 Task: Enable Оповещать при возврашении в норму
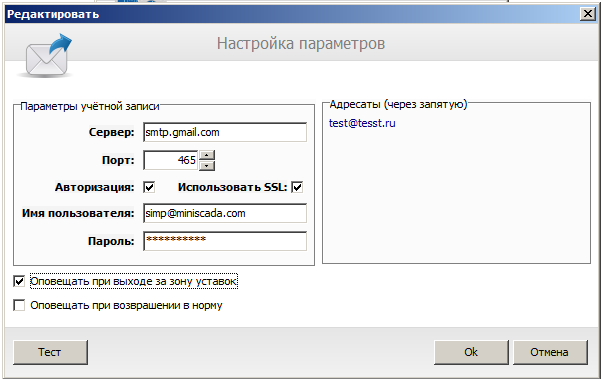click(19, 305)
